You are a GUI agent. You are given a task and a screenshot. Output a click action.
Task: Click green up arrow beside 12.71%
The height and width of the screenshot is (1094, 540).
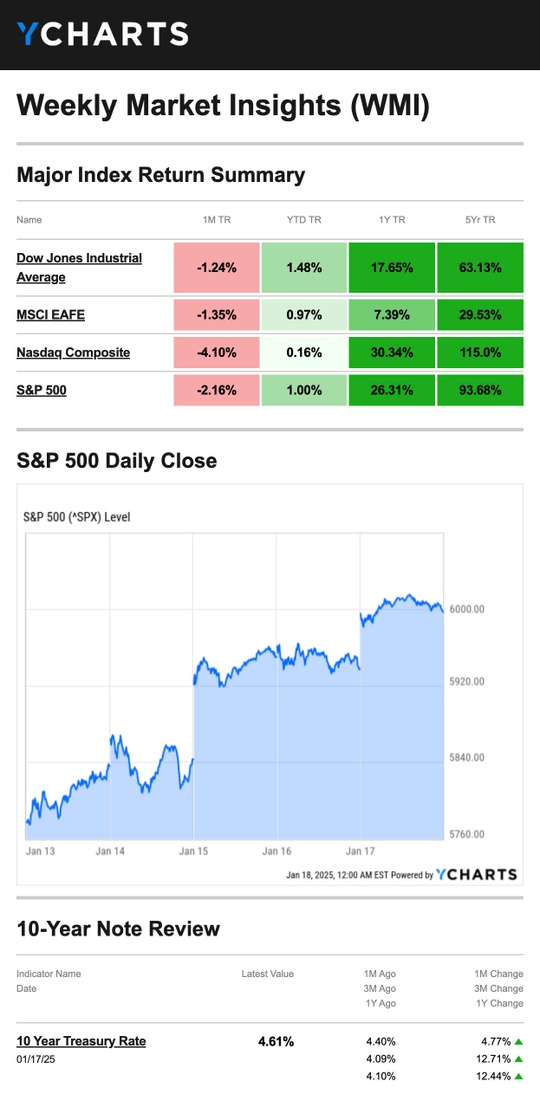518,1059
